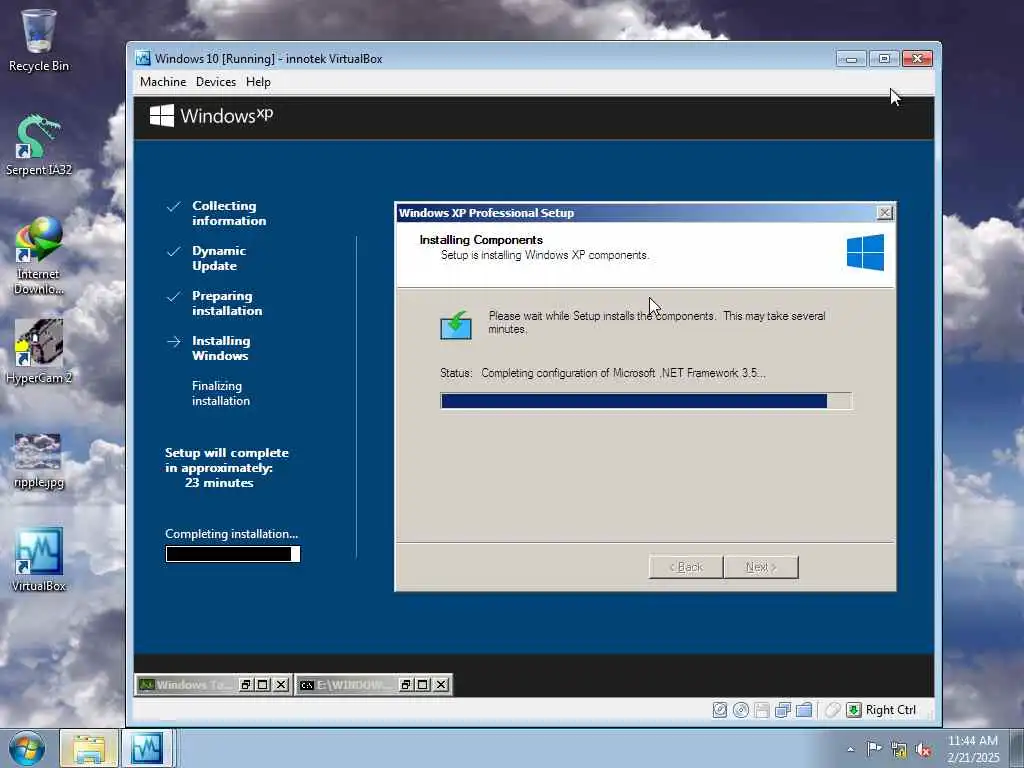Click the Collecting information step

(x=229, y=213)
